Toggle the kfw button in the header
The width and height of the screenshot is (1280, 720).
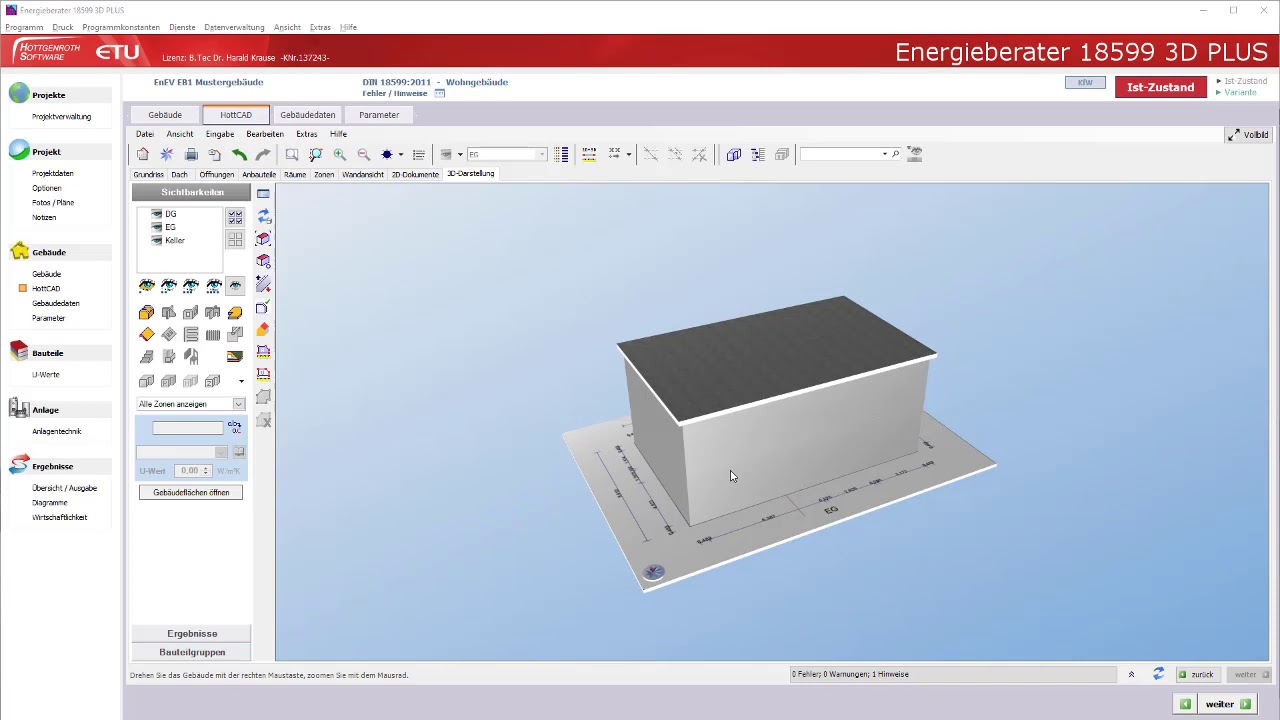[x=1085, y=82]
